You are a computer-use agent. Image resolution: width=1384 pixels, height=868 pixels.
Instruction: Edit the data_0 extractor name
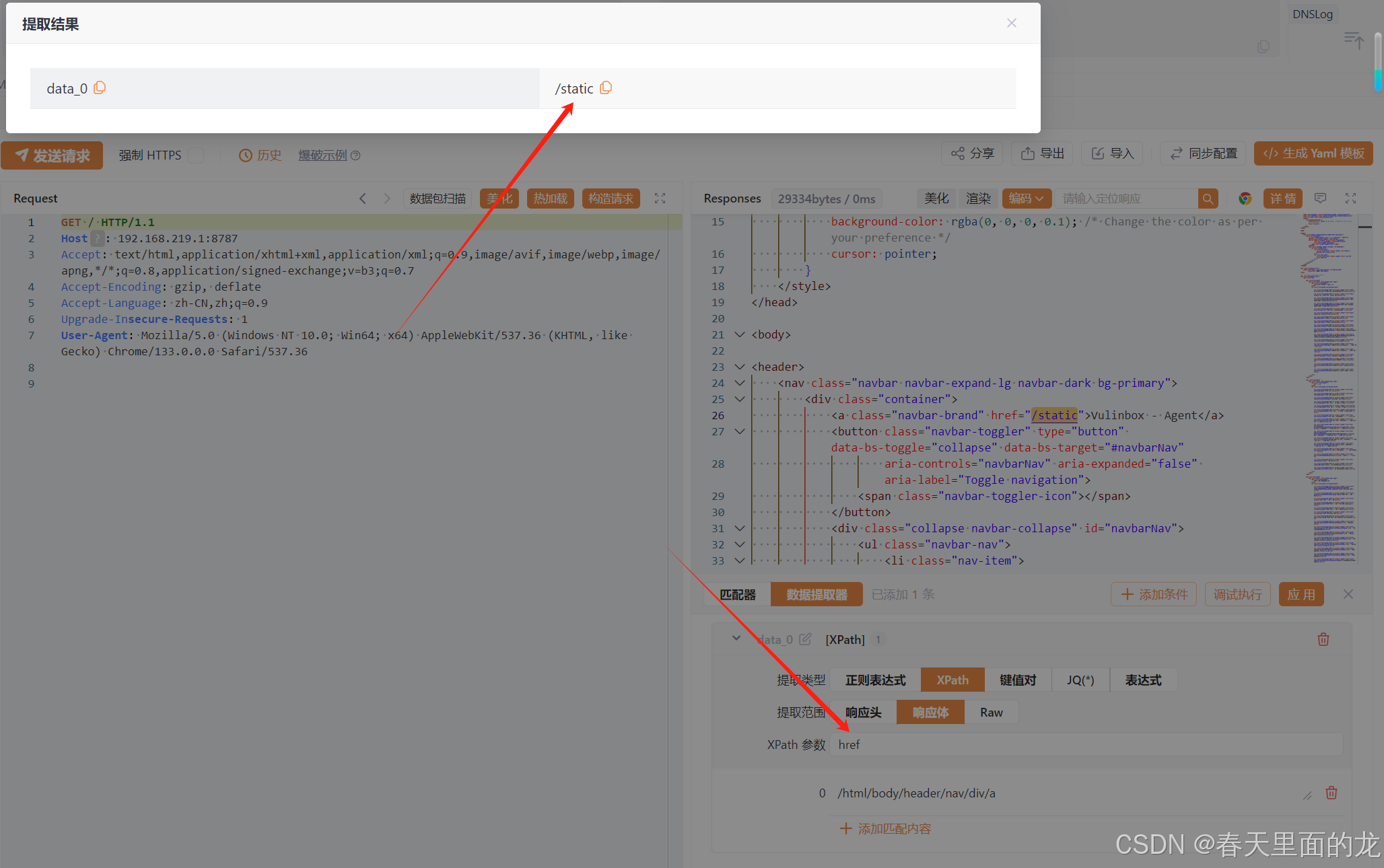805,639
